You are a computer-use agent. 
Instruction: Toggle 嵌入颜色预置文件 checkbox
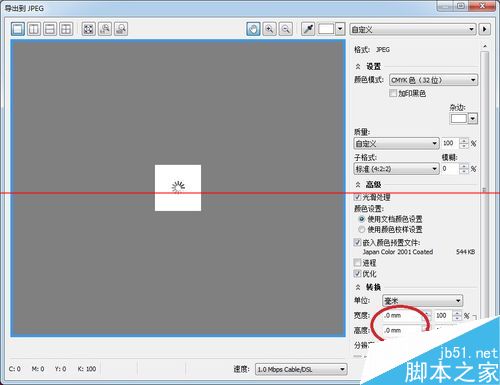pos(357,242)
